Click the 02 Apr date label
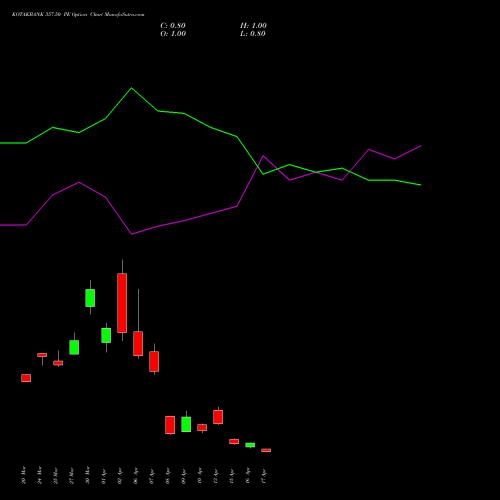The image size is (500, 500). pyautogui.click(x=119, y=475)
